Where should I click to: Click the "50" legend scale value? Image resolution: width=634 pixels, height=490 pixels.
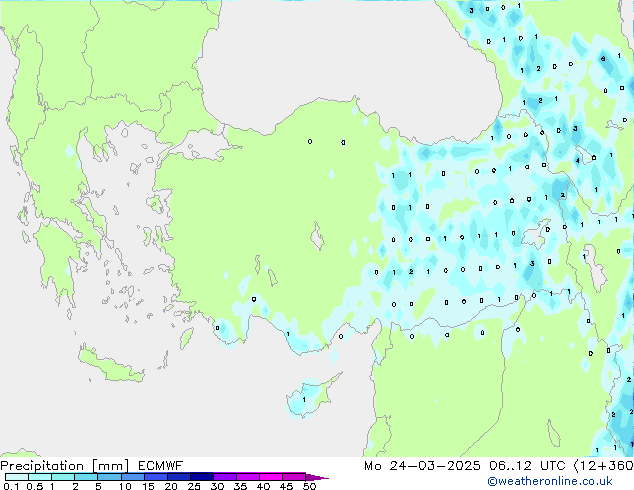[x=309, y=486]
